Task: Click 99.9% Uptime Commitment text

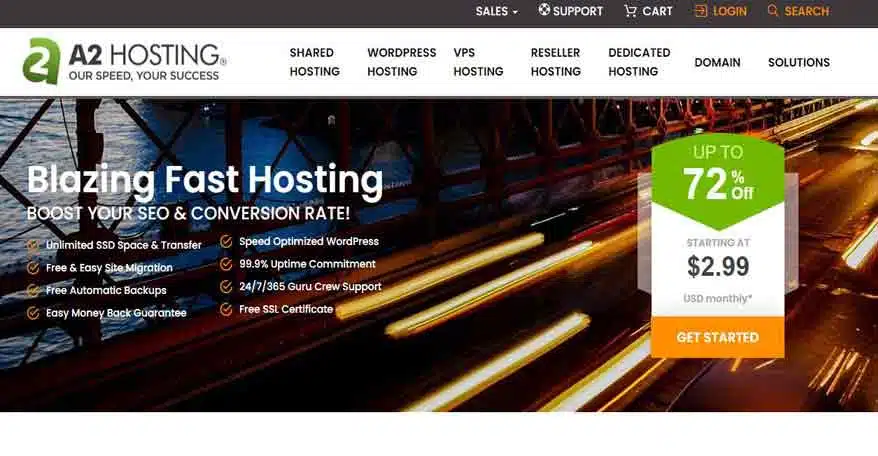Action: pyautogui.click(x=307, y=264)
